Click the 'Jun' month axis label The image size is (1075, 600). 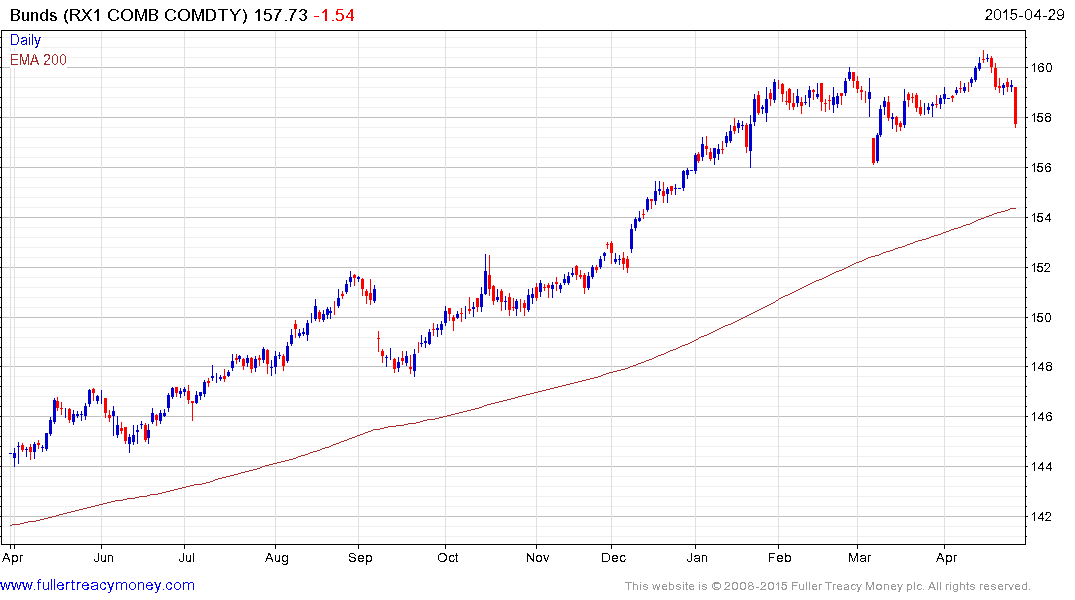[x=103, y=557]
